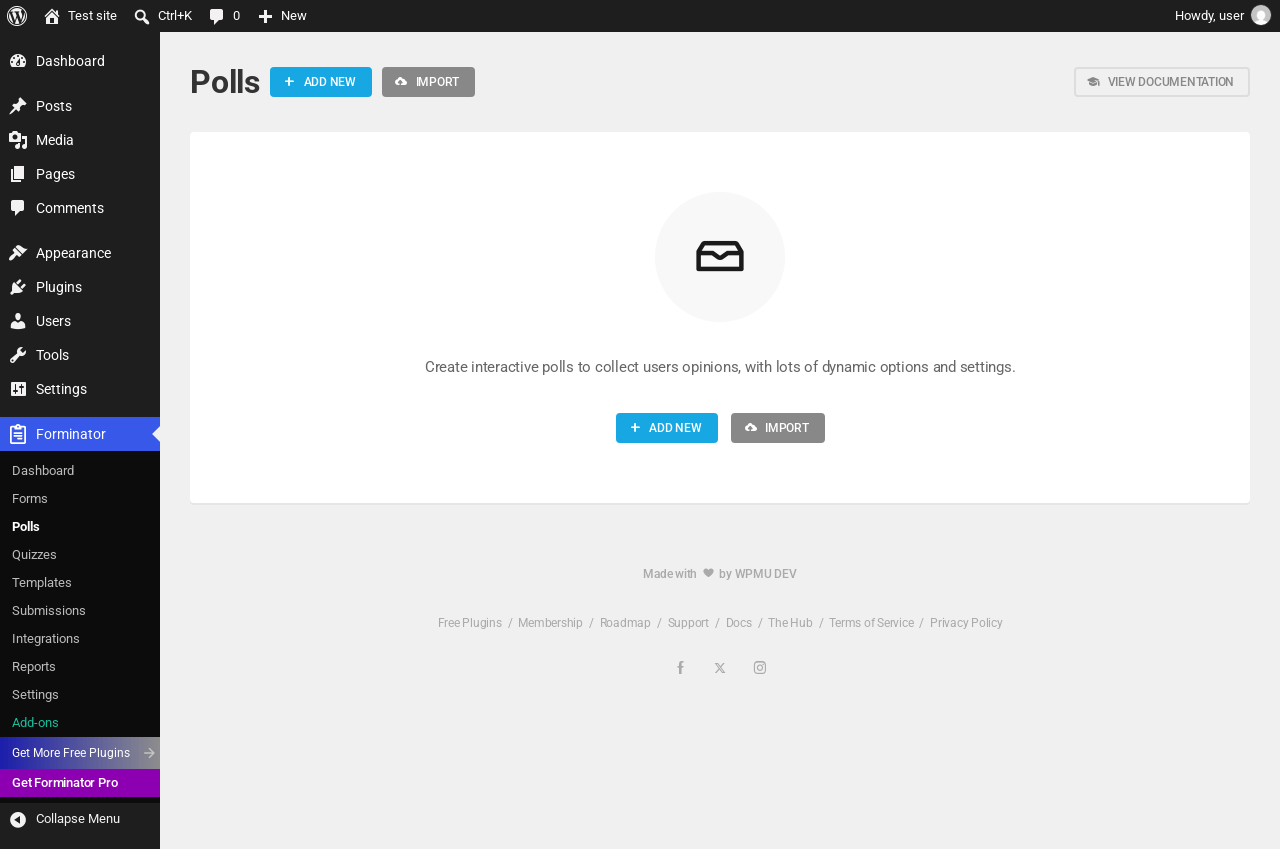This screenshot has width=1280, height=849.
Task: Select Polls submenu item
Action: [x=26, y=527]
